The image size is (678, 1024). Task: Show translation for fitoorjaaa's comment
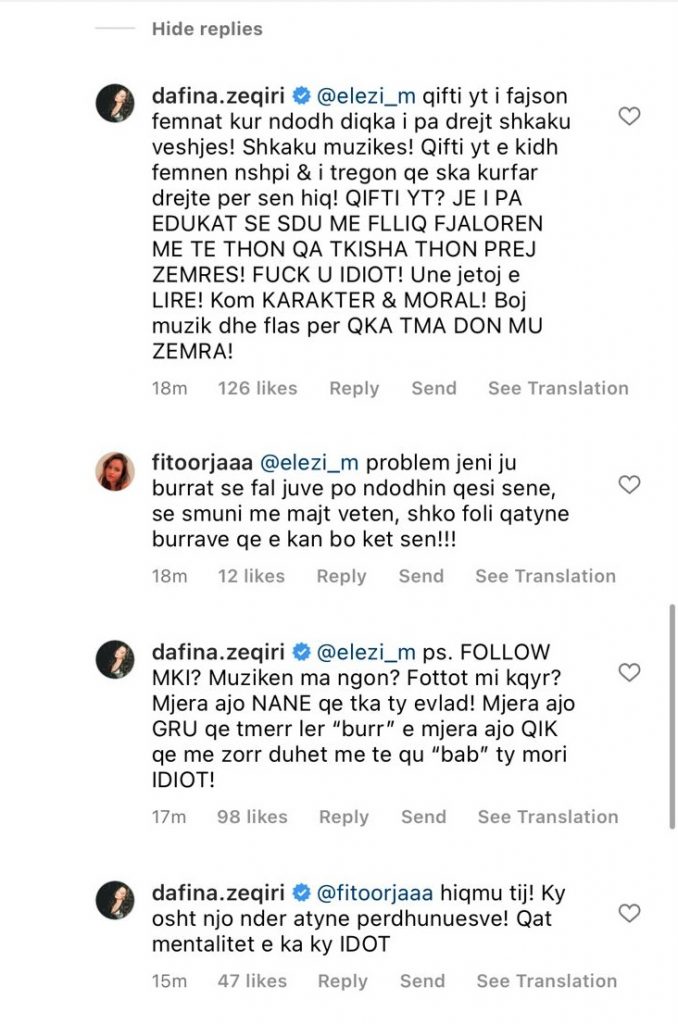coord(545,576)
